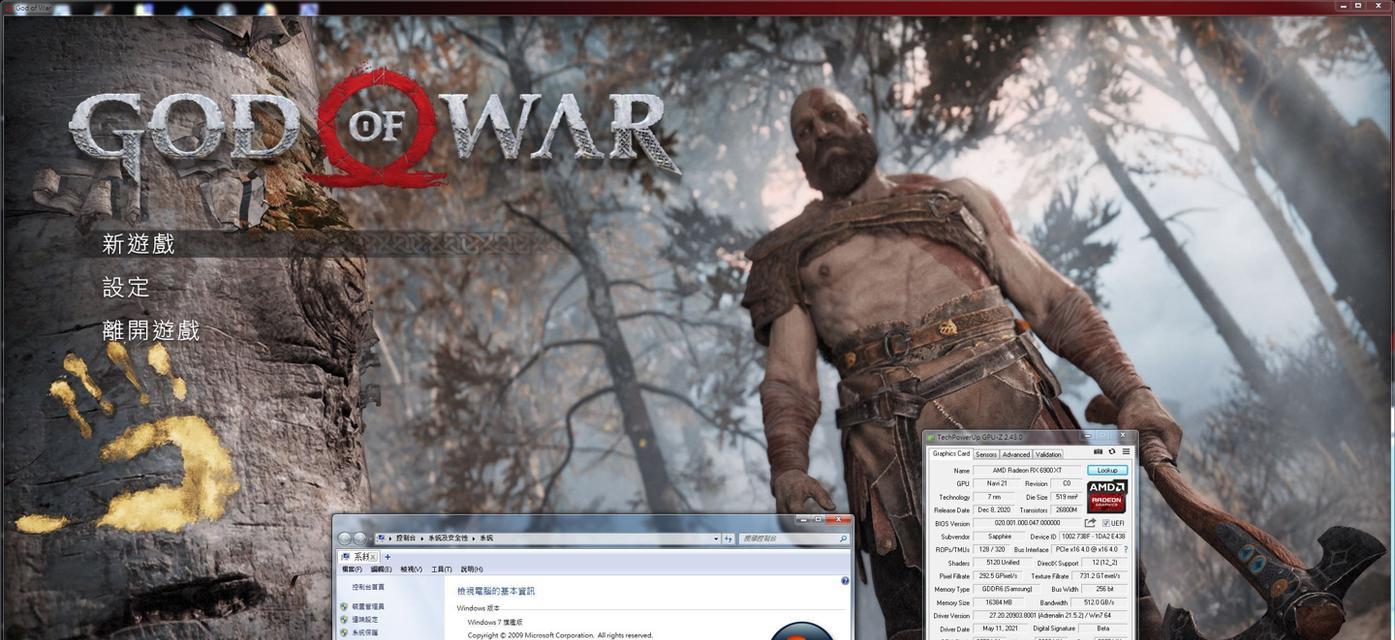This screenshot has height=640, width=1395.
Task: Add a new tab with the plus button
Action: (388, 556)
